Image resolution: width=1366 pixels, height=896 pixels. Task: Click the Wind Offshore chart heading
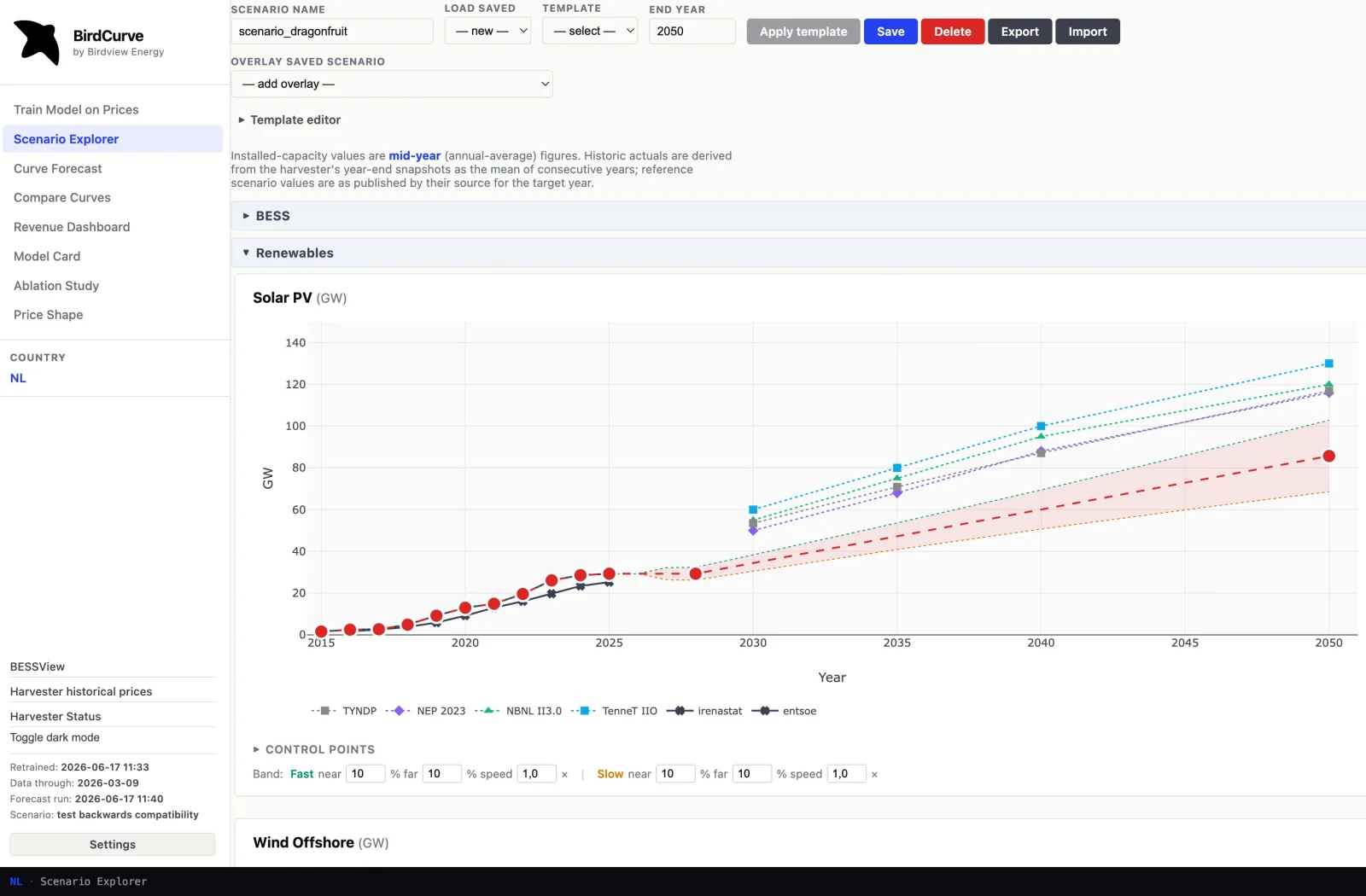click(321, 843)
